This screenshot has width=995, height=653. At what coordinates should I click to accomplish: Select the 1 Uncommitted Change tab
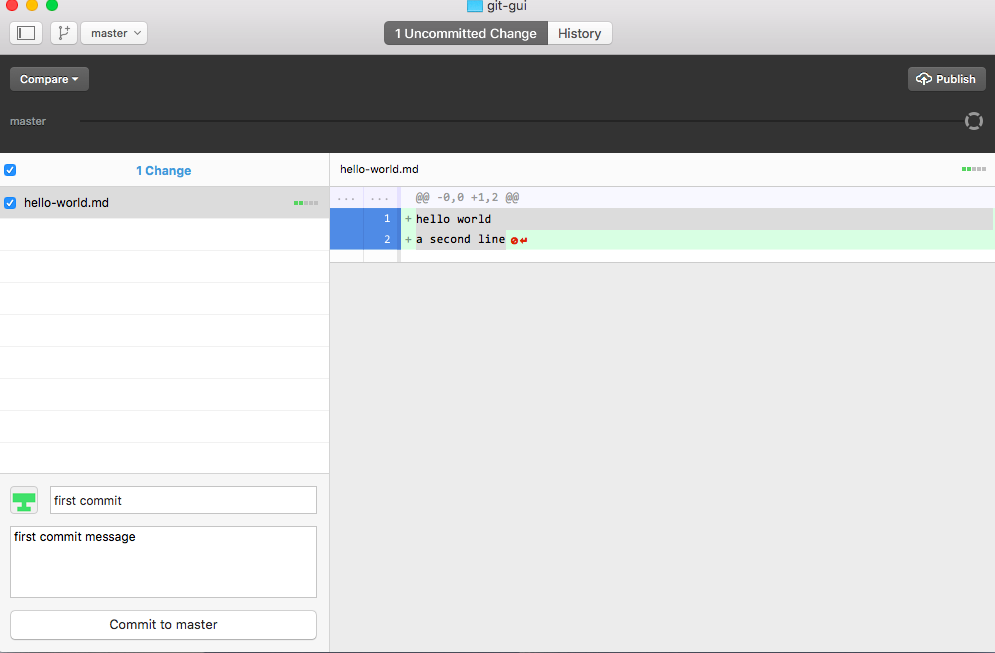pyautogui.click(x=465, y=33)
